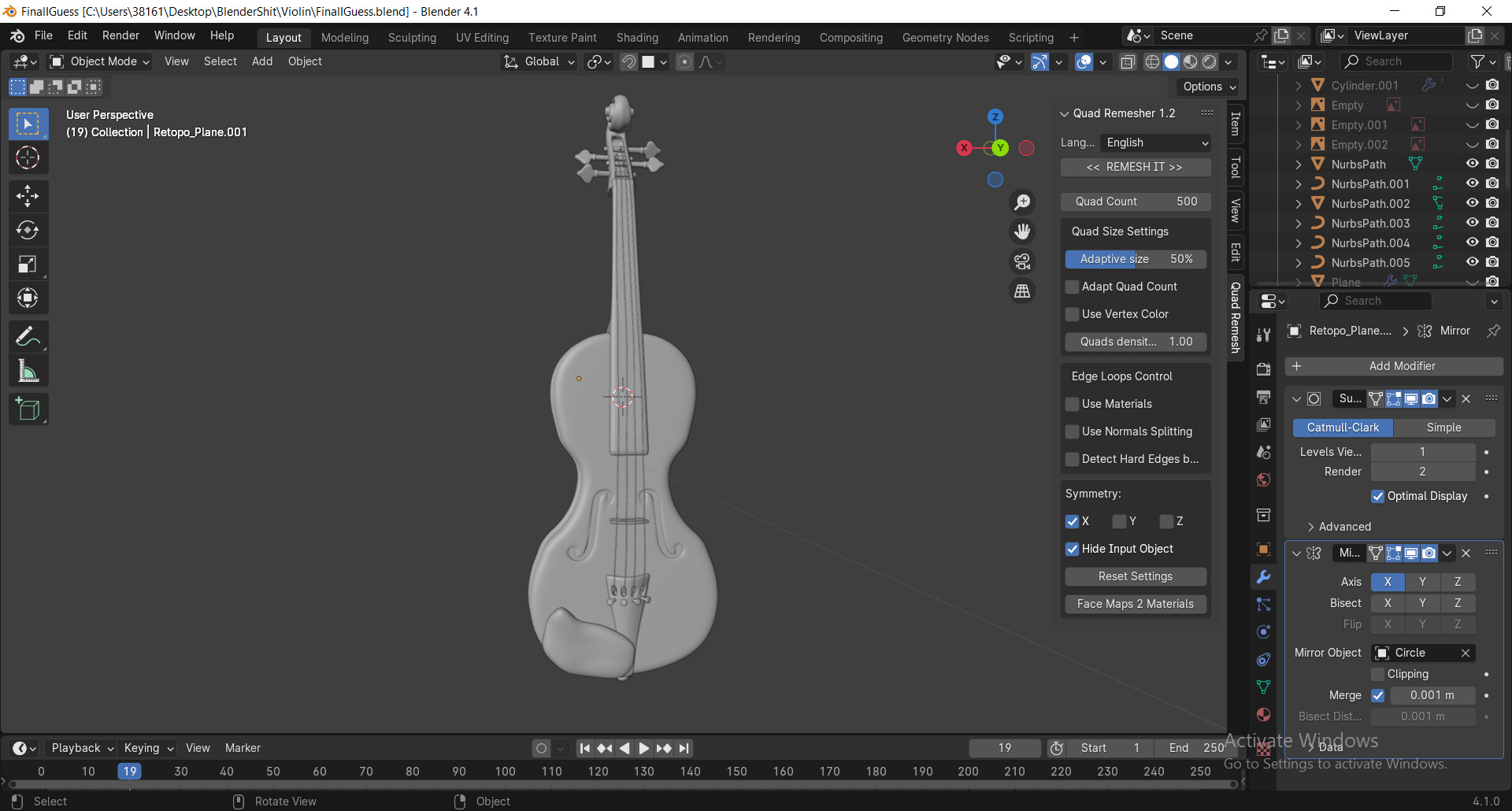1512x811 pixels.
Task: Switch the viewport to camera view icon
Action: point(1022,261)
